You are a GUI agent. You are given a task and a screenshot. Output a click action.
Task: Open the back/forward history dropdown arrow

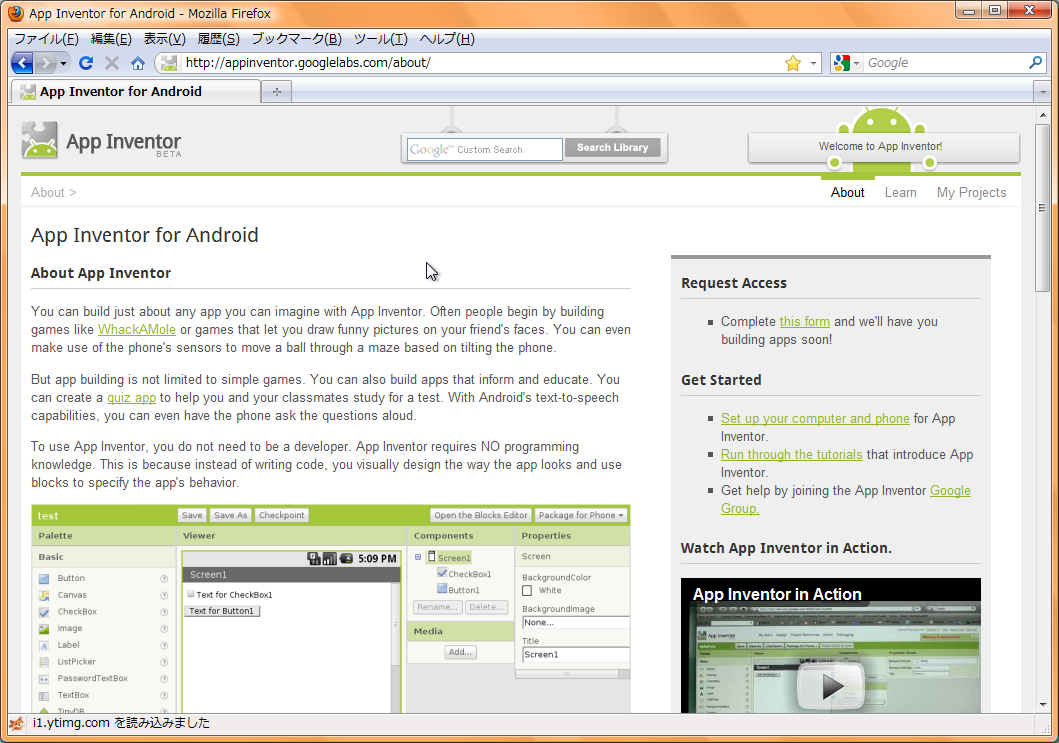click(x=63, y=63)
